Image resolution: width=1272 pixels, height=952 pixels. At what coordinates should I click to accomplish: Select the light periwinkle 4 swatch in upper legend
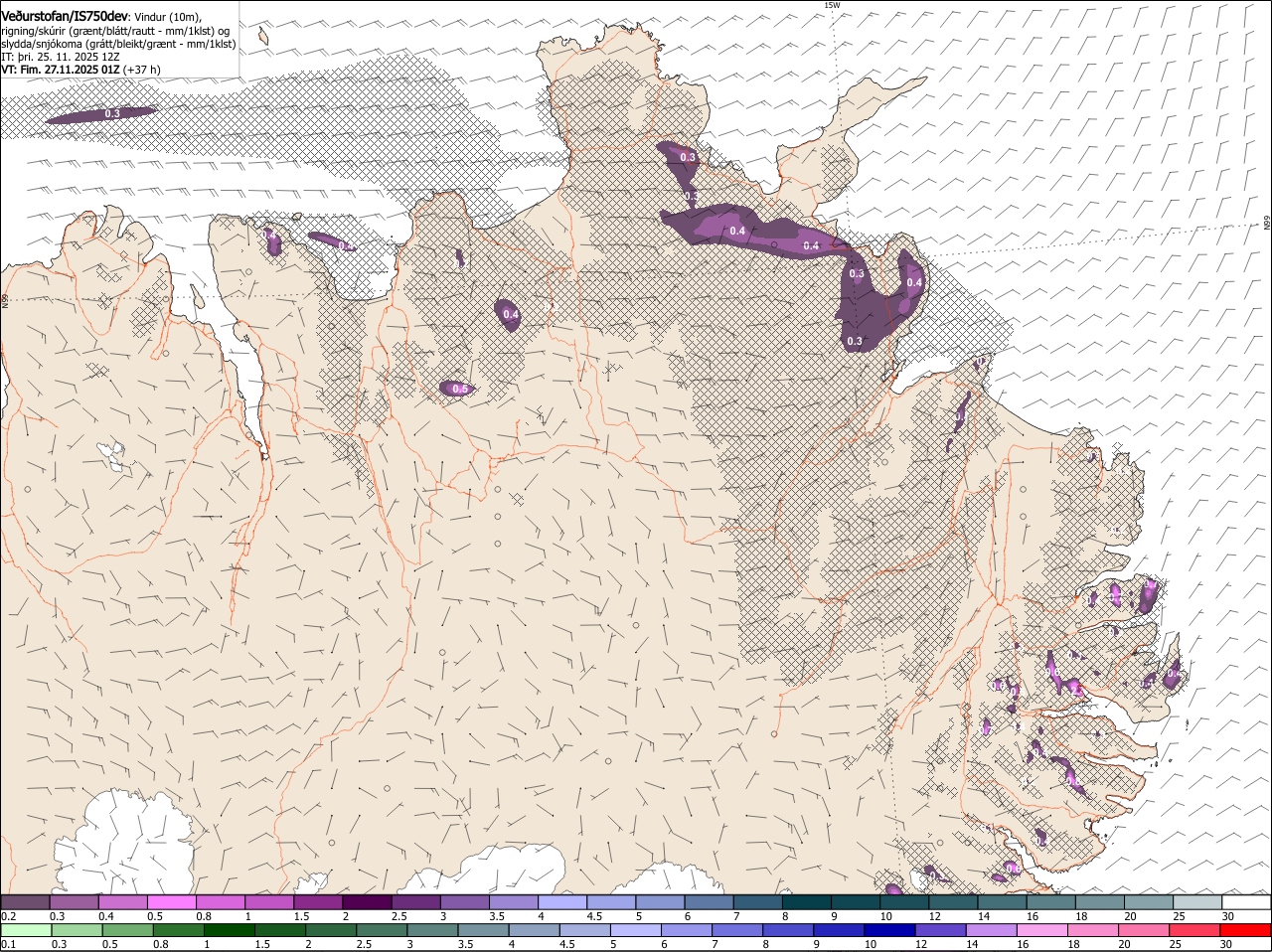(x=562, y=901)
